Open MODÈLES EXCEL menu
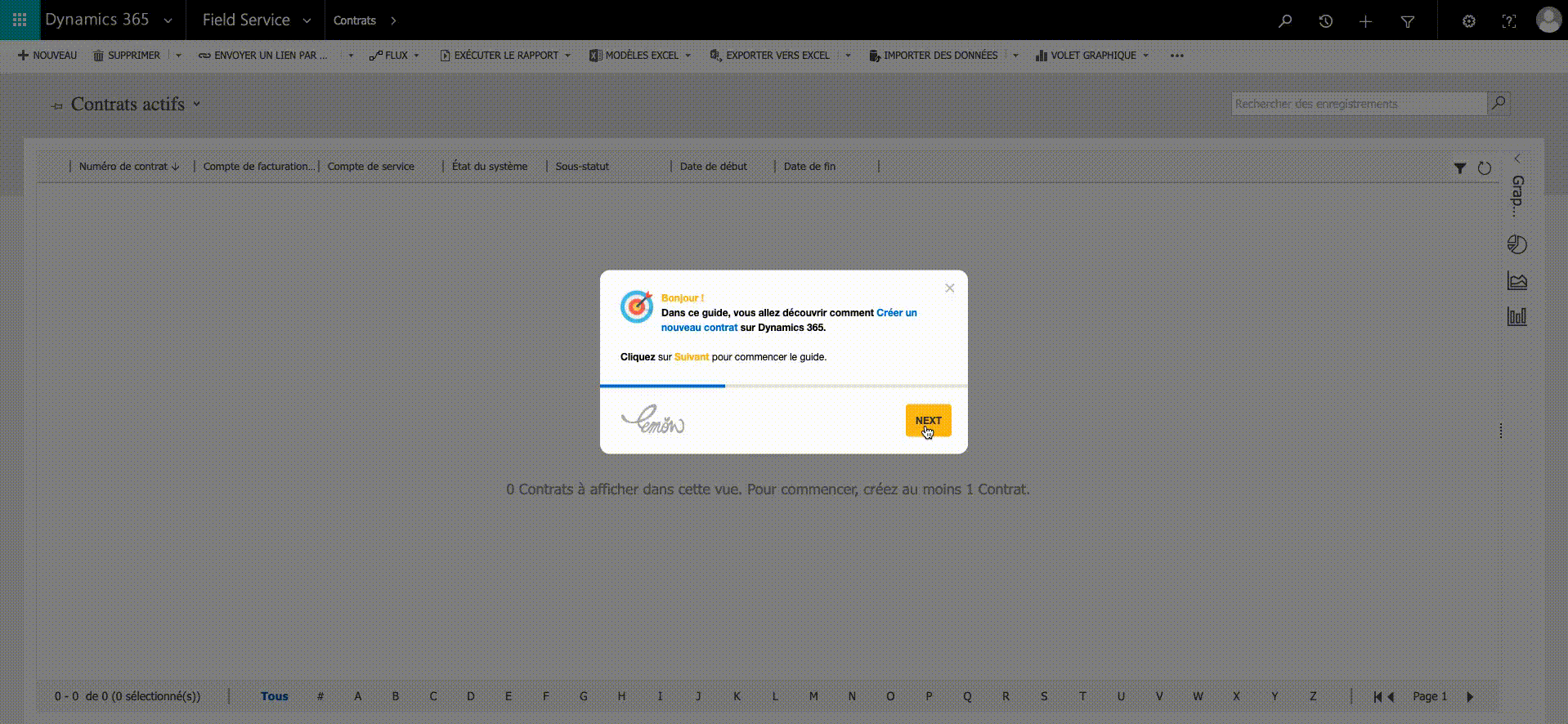 [x=640, y=56]
